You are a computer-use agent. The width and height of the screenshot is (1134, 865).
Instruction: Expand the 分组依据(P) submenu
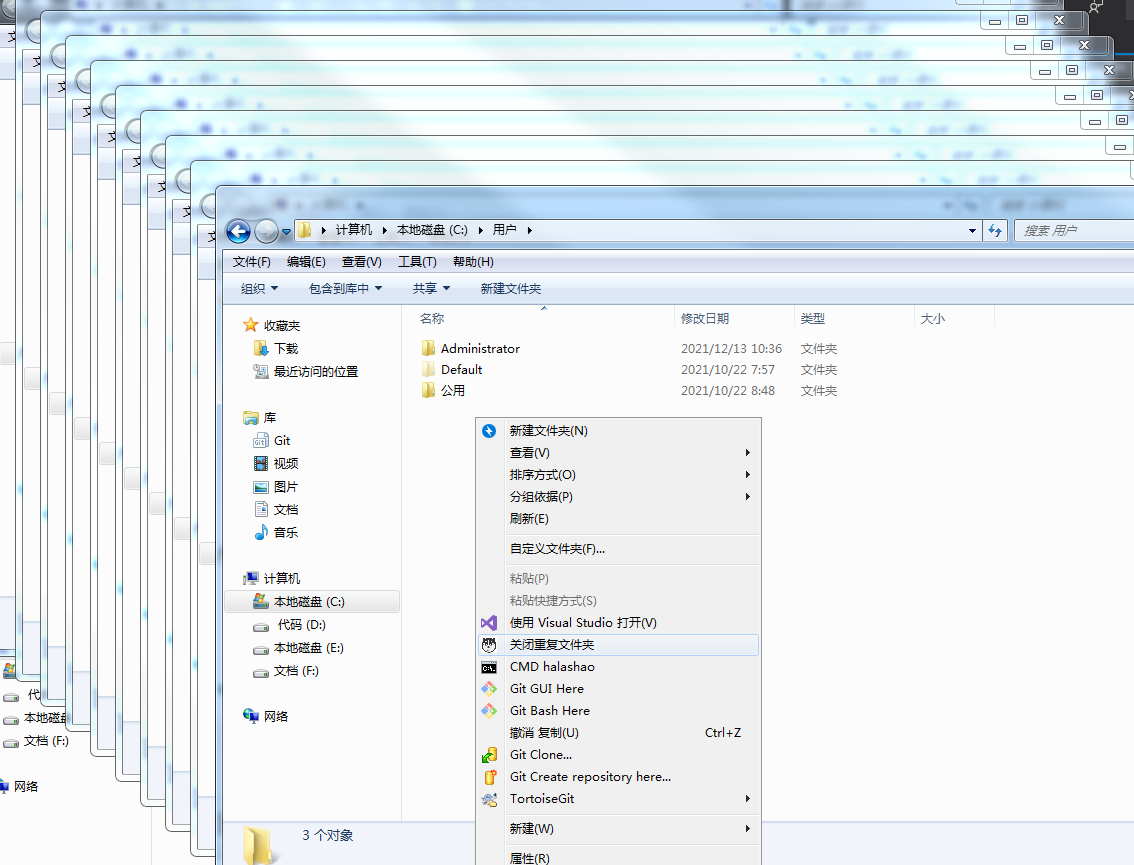click(618, 497)
